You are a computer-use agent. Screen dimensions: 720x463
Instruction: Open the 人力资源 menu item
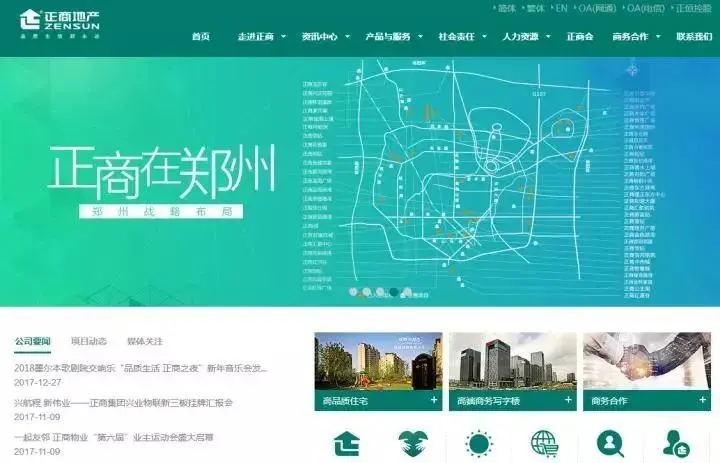click(x=520, y=36)
